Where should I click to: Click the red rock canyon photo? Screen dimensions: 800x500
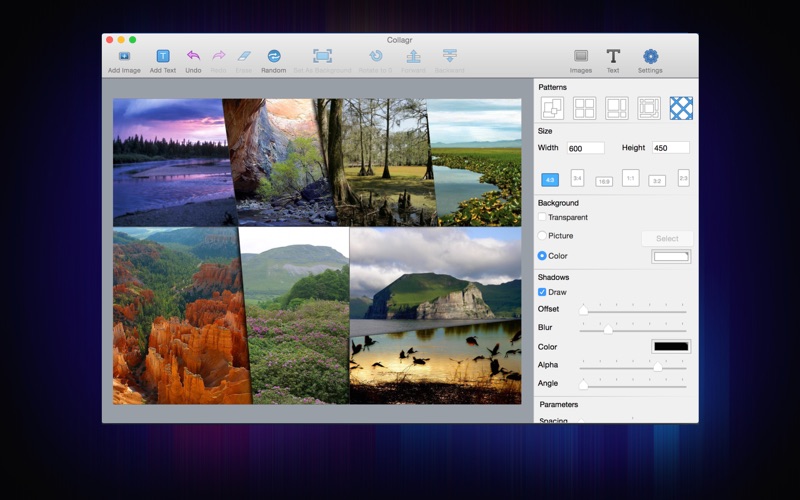[278, 162]
